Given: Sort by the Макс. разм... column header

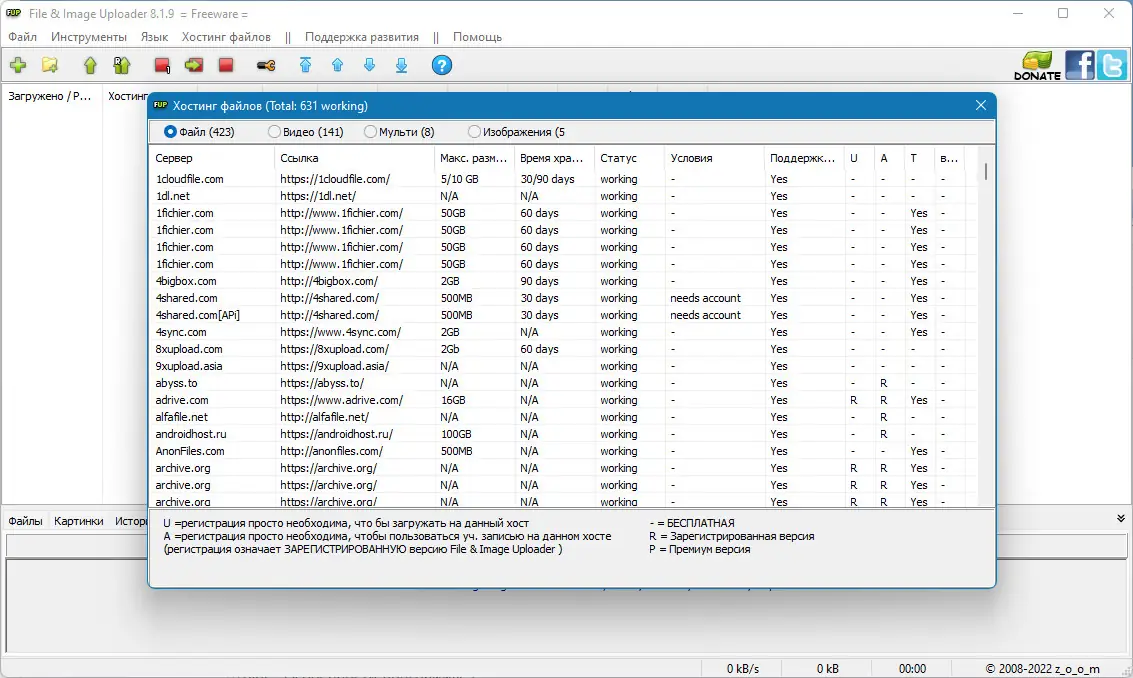Looking at the screenshot, I should 474,158.
